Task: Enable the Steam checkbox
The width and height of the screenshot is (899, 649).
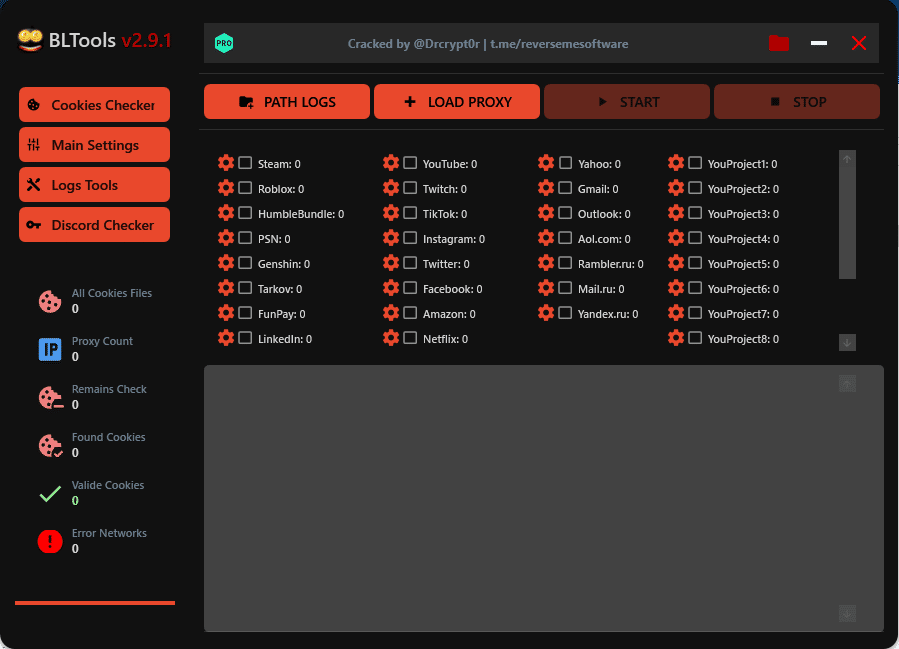Action: [243, 163]
